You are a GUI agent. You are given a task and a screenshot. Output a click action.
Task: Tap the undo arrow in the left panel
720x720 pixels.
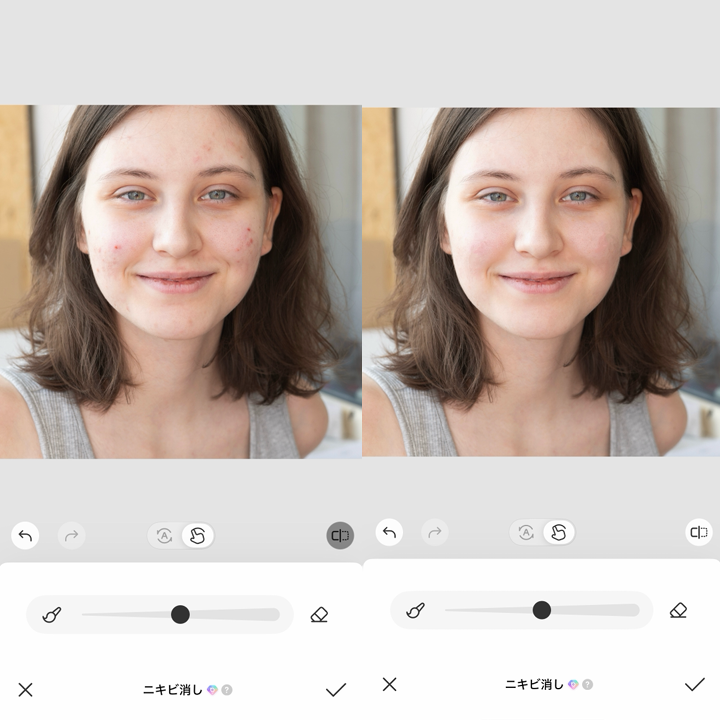pos(26,536)
